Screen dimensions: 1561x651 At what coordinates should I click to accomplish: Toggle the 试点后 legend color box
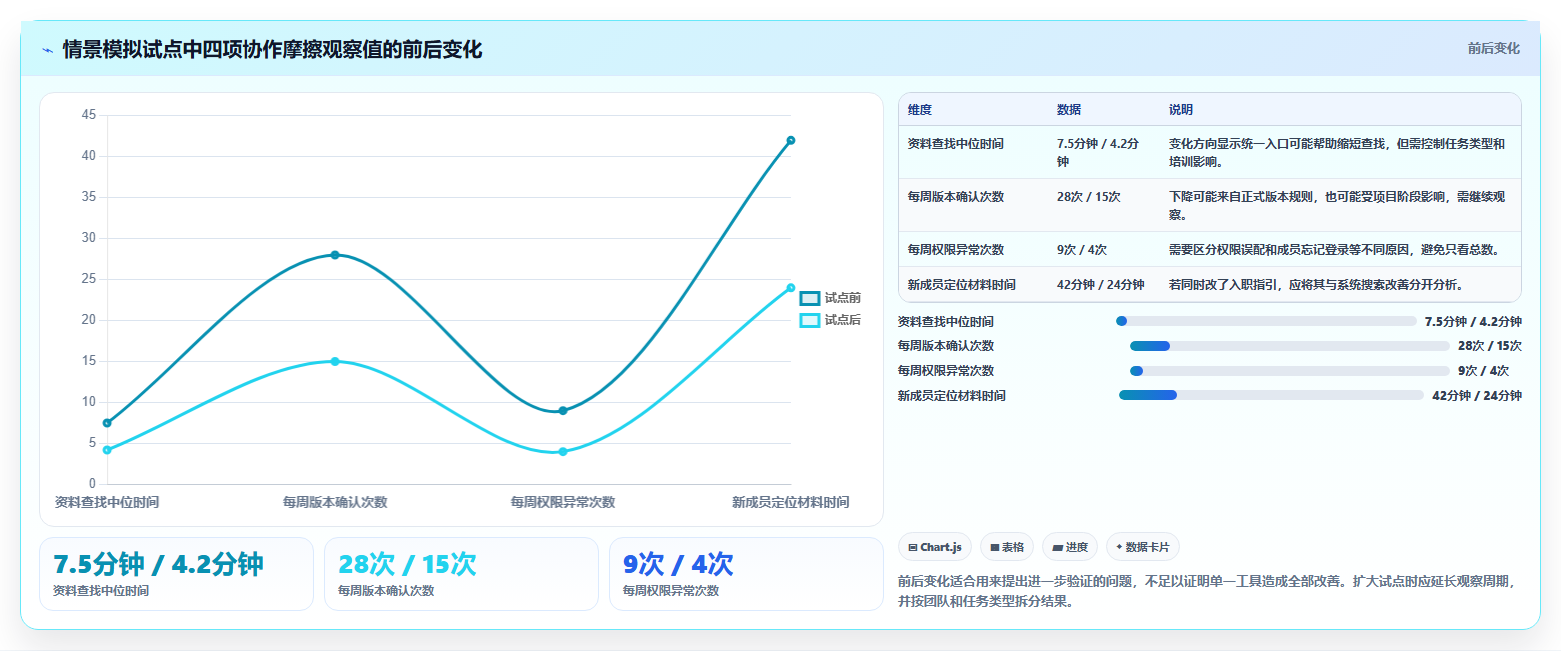810,320
